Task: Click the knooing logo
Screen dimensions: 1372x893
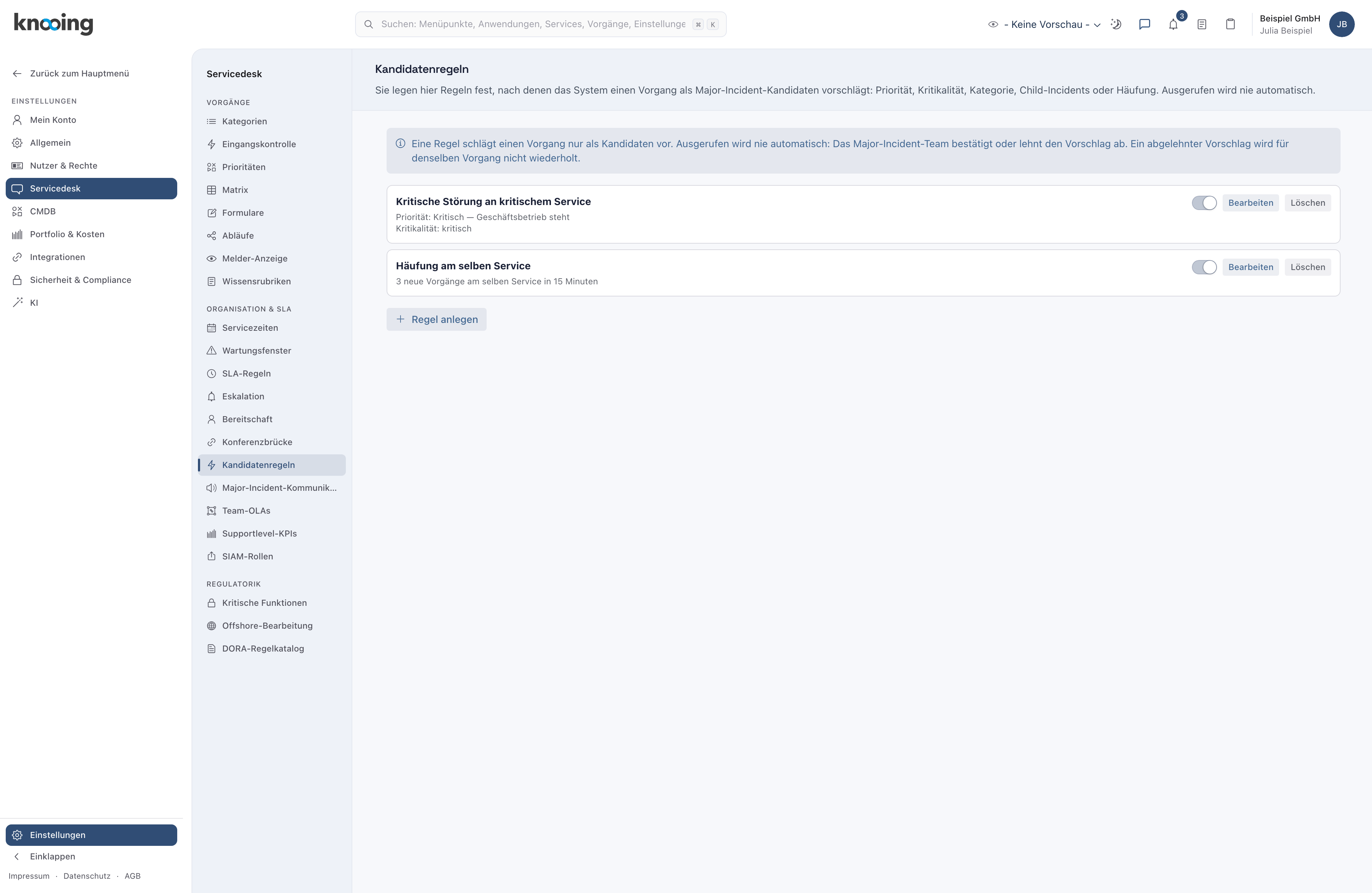Action: click(53, 24)
